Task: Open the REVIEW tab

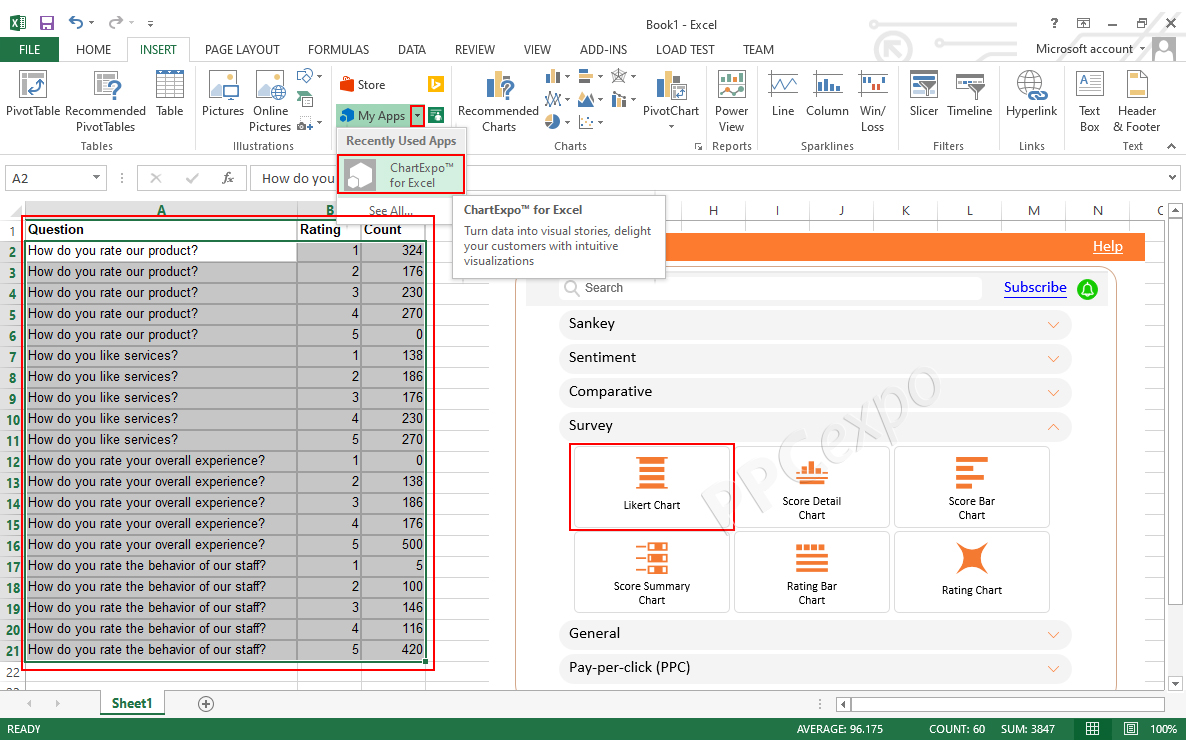Action: (x=474, y=49)
